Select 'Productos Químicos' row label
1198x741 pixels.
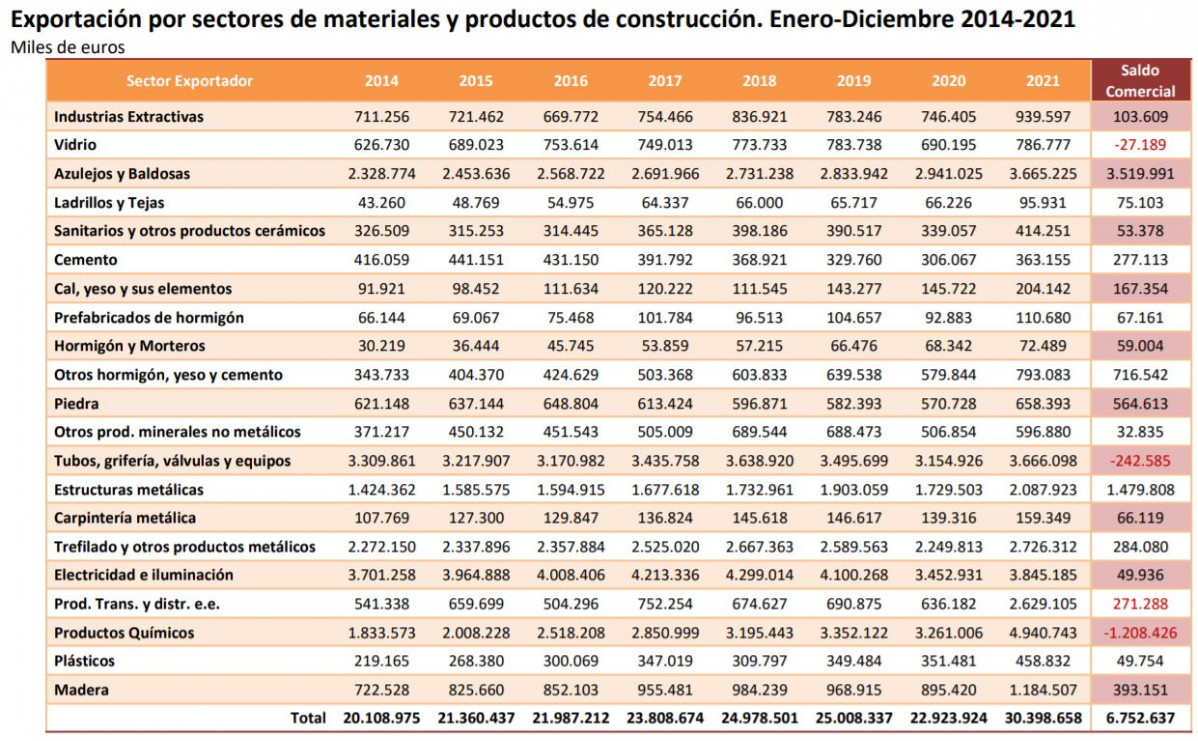point(124,633)
